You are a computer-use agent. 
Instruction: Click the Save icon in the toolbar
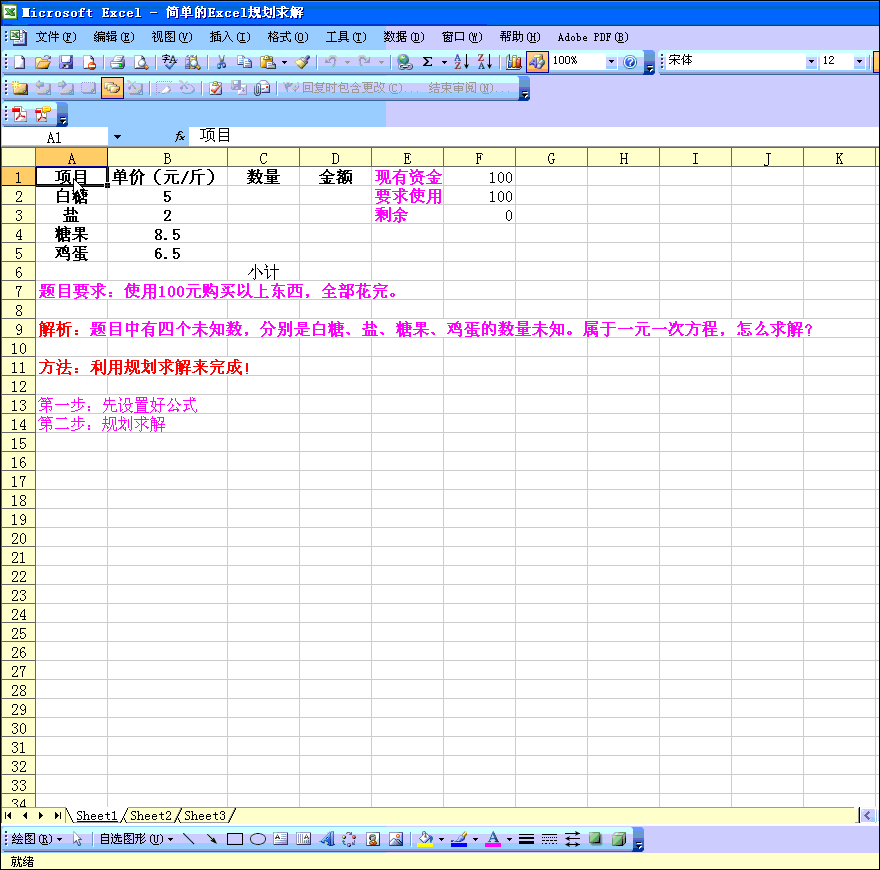pyautogui.click(x=65, y=62)
